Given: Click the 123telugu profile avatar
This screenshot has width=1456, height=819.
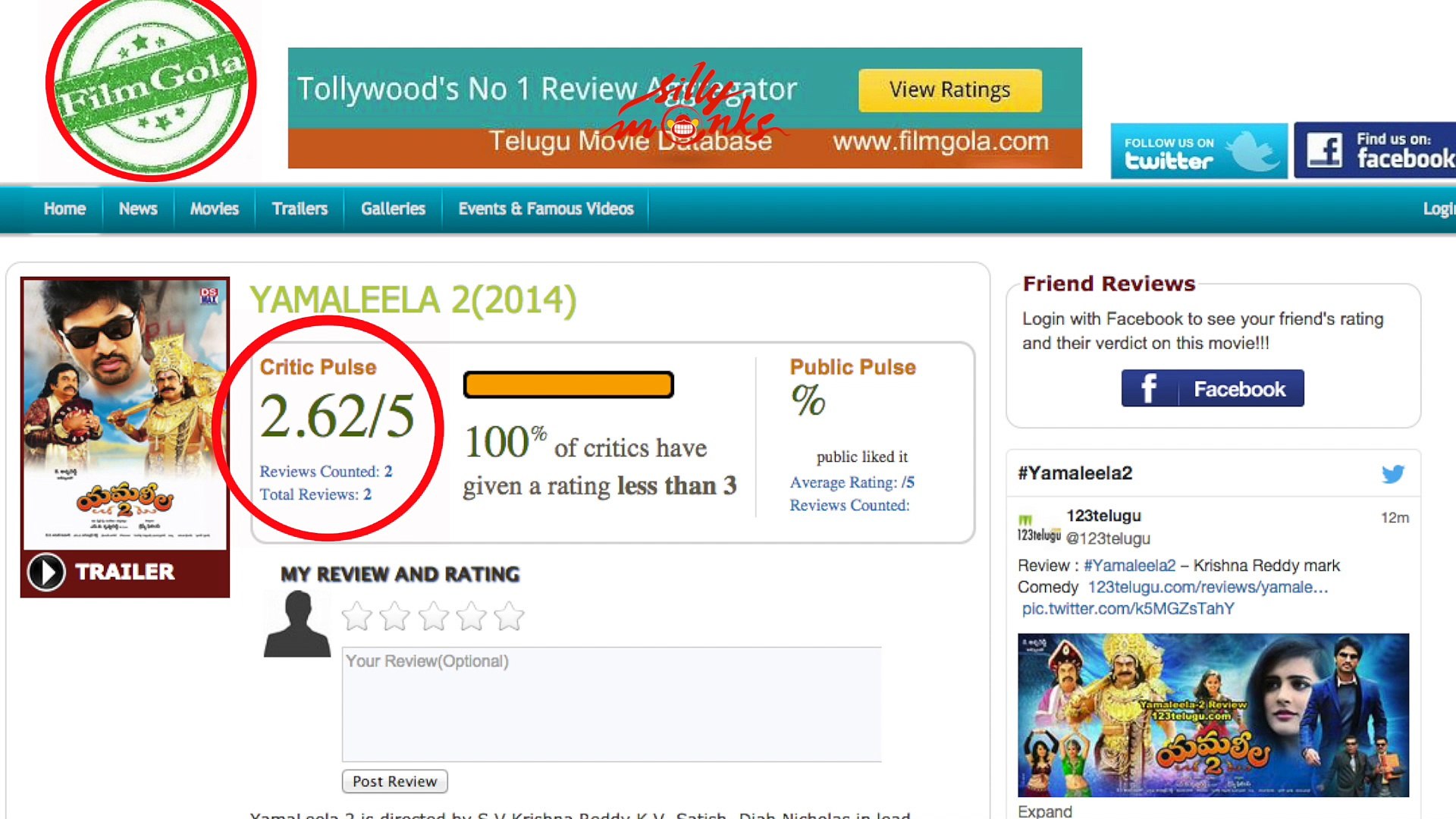Looking at the screenshot, I should coord(1038,527).
